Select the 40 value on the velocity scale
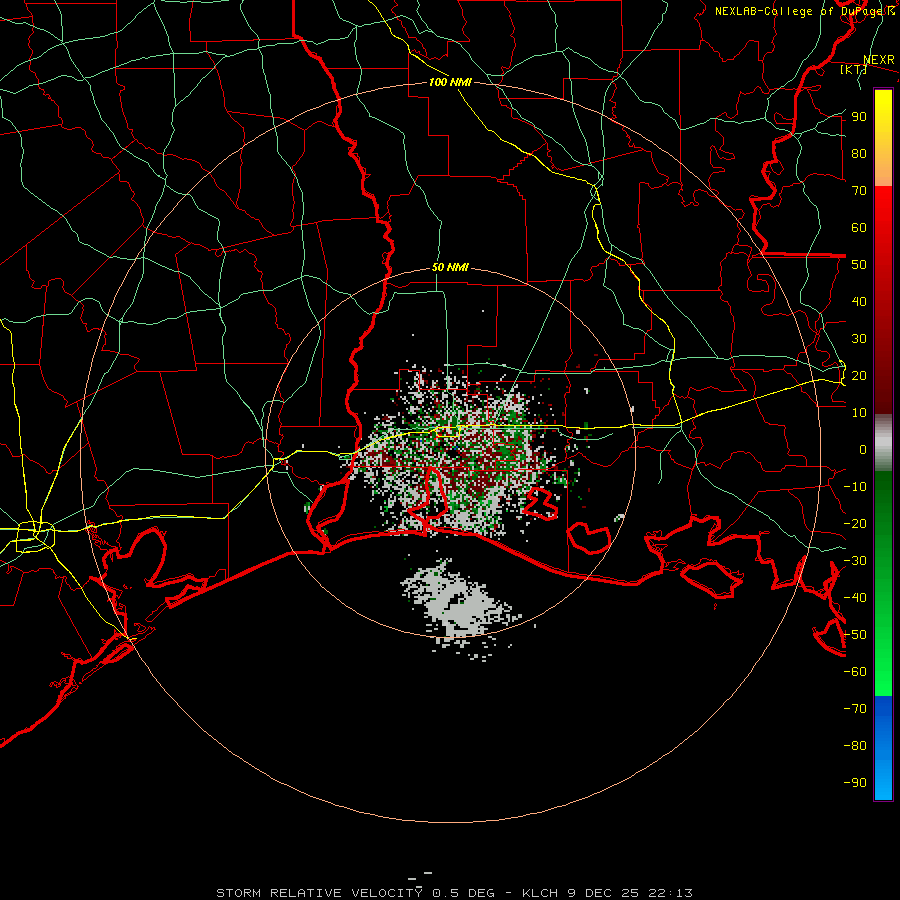The height and width of the screenshot is (900, 900). point(859,302)
